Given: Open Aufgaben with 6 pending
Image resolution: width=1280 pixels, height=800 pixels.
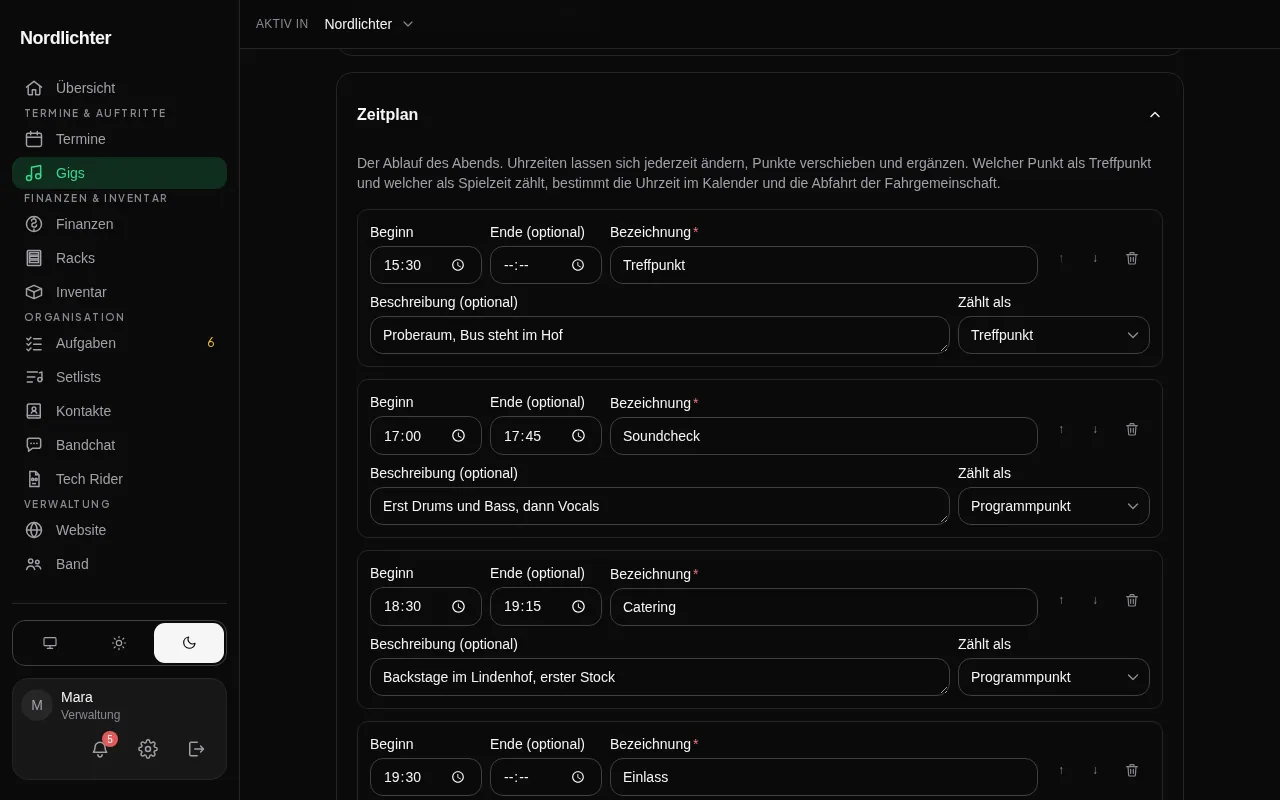Looking at the screenshot, I should coord(119,343).
